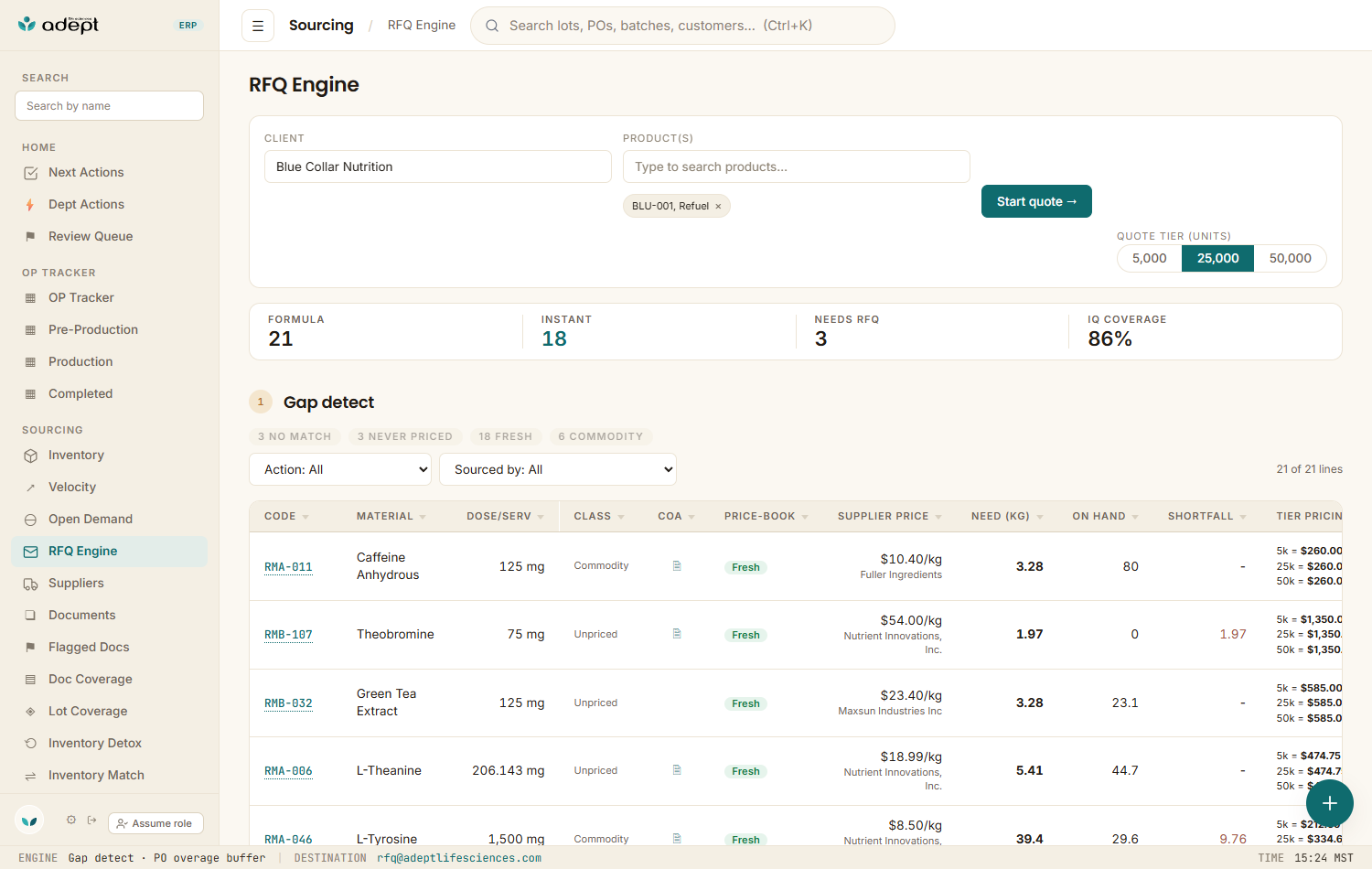Click the Adept logo
Image resolution: width=1372 pixels, height=869 pixels.
59,25
